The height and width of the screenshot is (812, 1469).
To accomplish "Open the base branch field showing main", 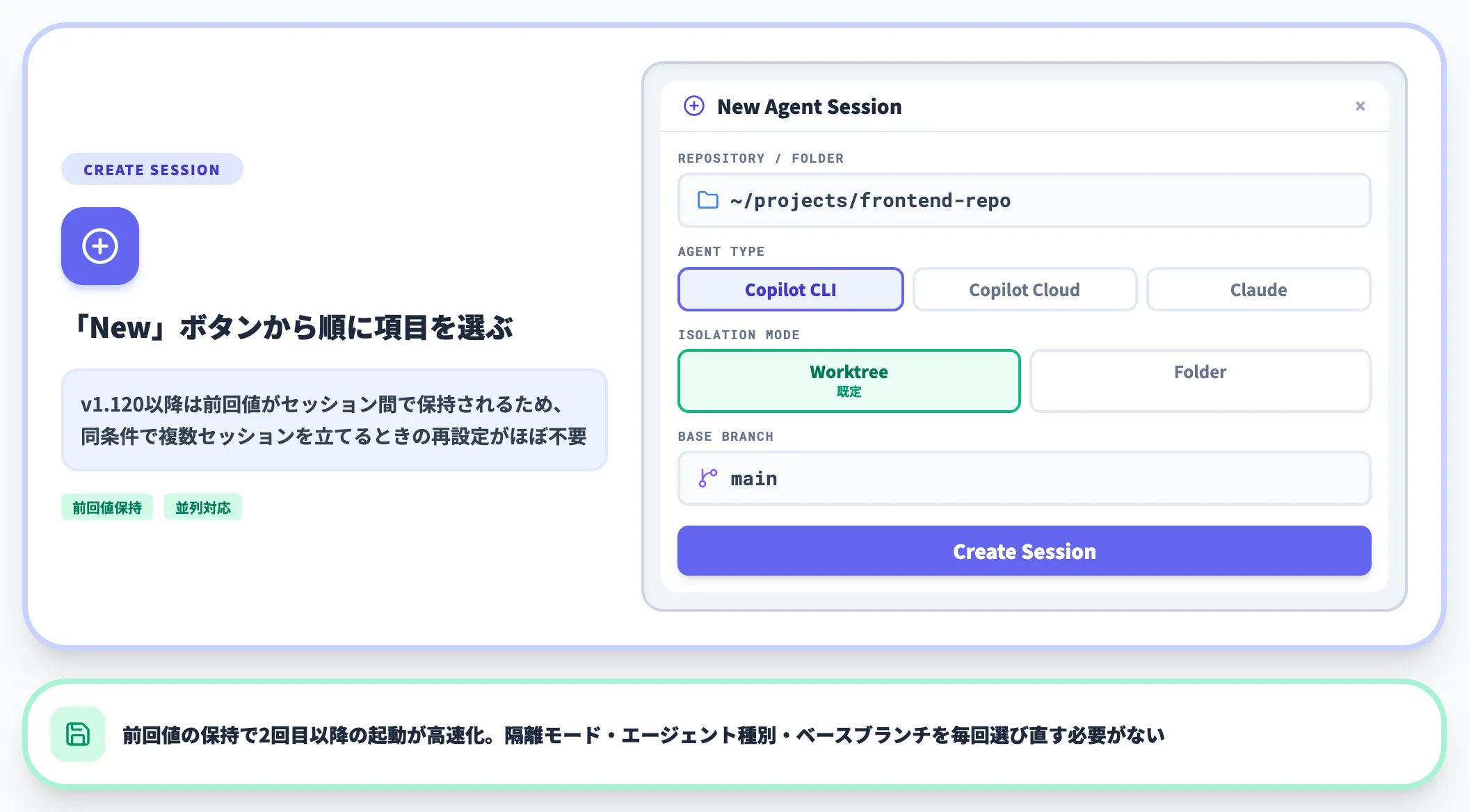I will click(x=1024, y=478).
